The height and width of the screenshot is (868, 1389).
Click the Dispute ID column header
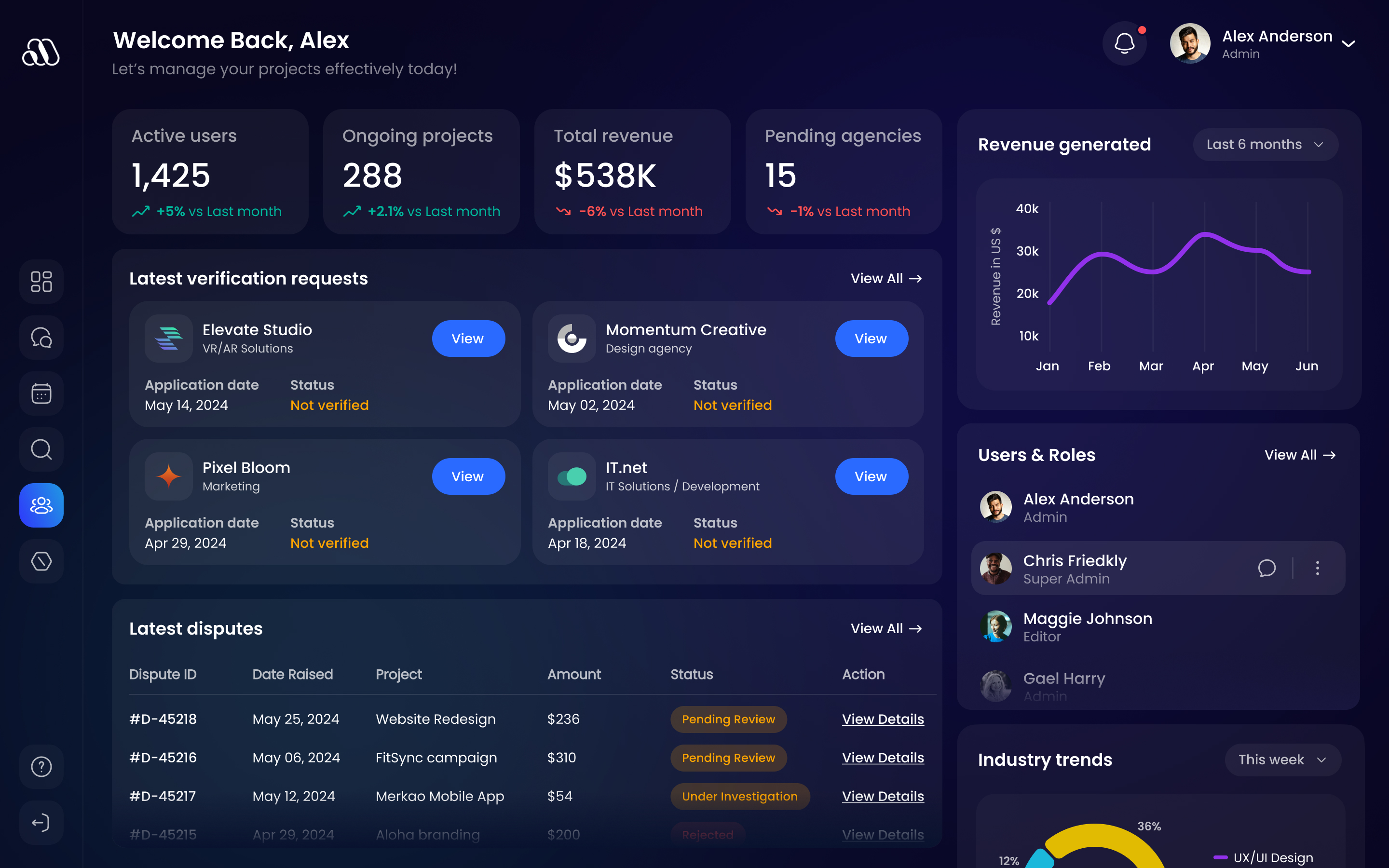(x=163, y=674)
